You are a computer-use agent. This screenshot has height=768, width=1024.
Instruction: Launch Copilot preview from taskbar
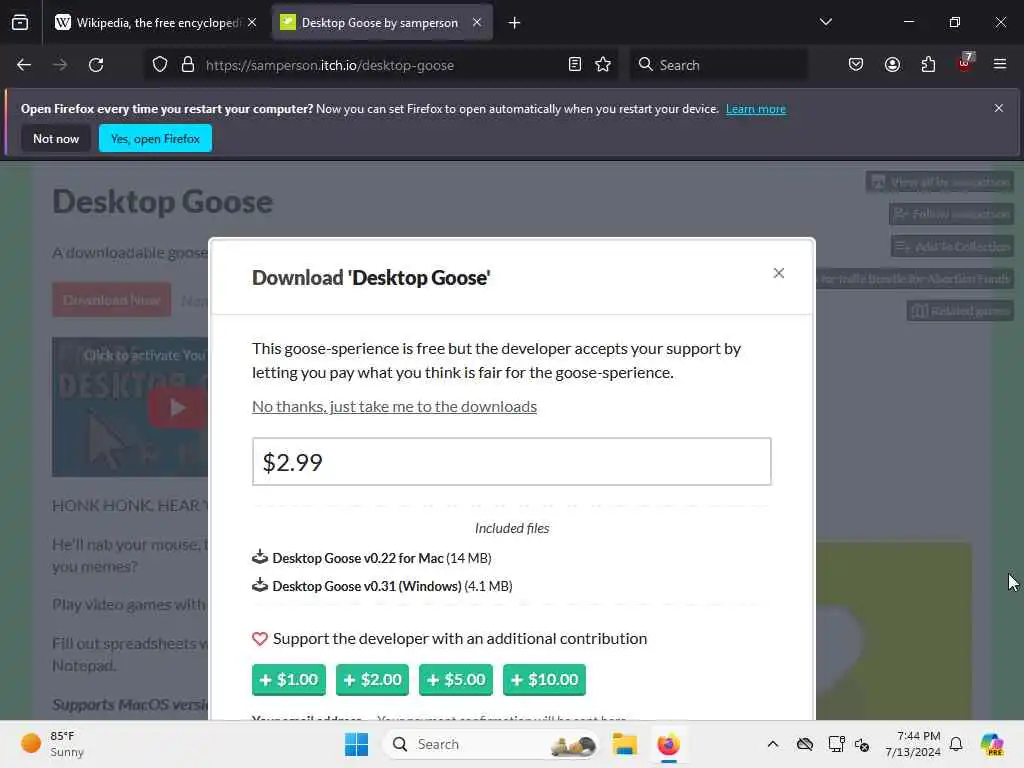point(992,744)
